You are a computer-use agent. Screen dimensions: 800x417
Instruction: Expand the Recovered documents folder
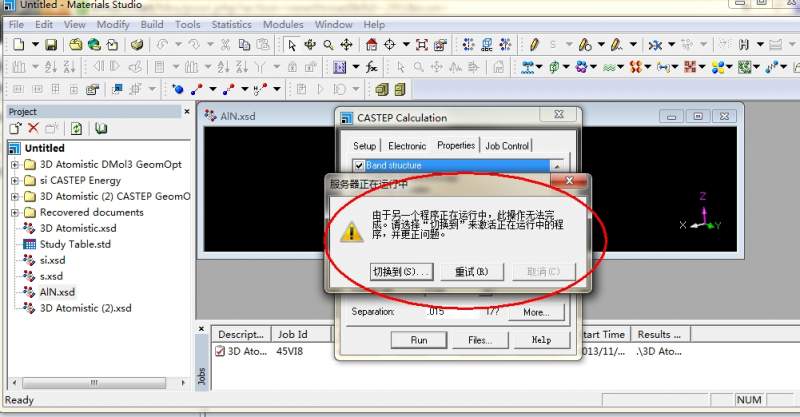click(15, 212)
